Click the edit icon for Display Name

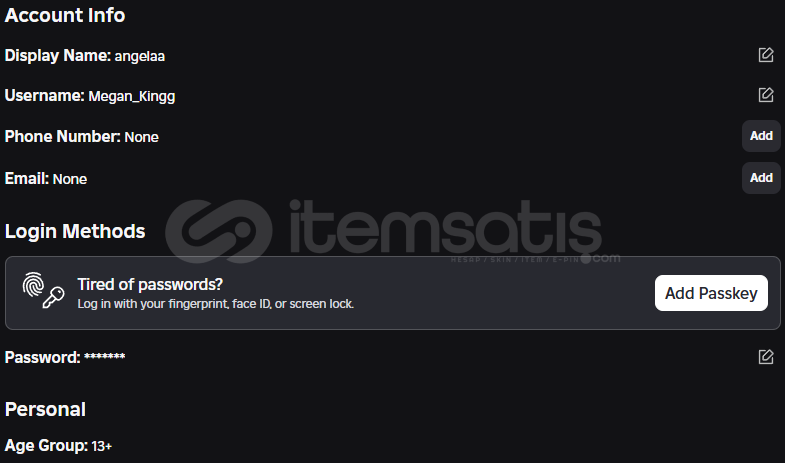tap(766, 55)
